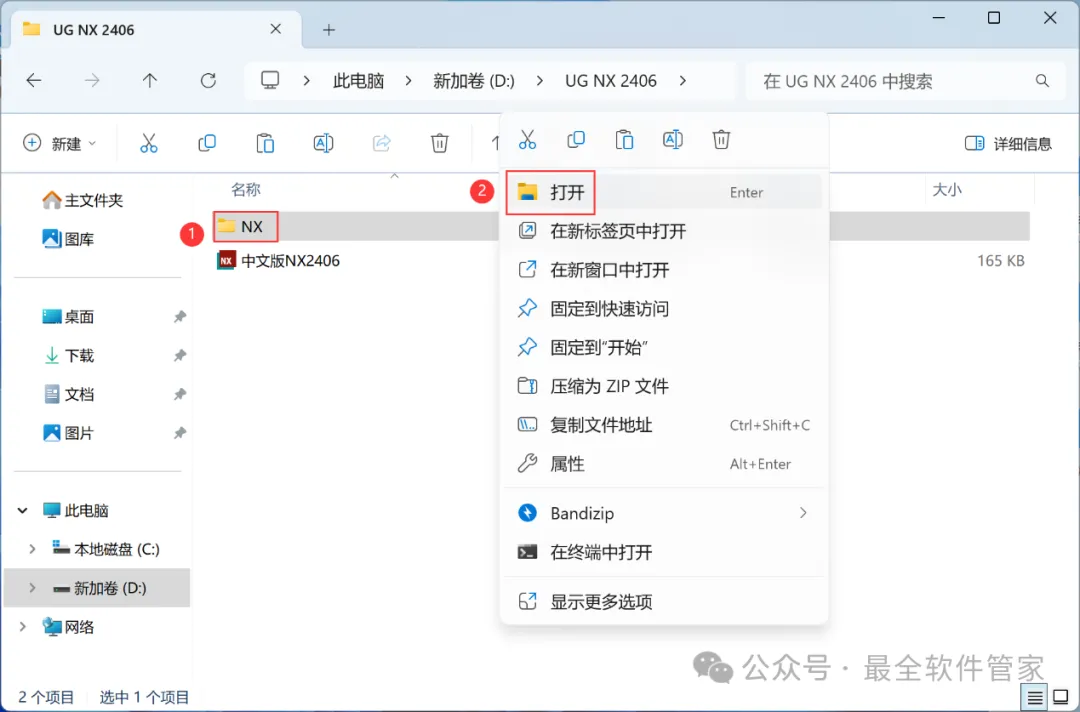Select 复制文件地址
1080x712 pixels.
tap(664, 425)
